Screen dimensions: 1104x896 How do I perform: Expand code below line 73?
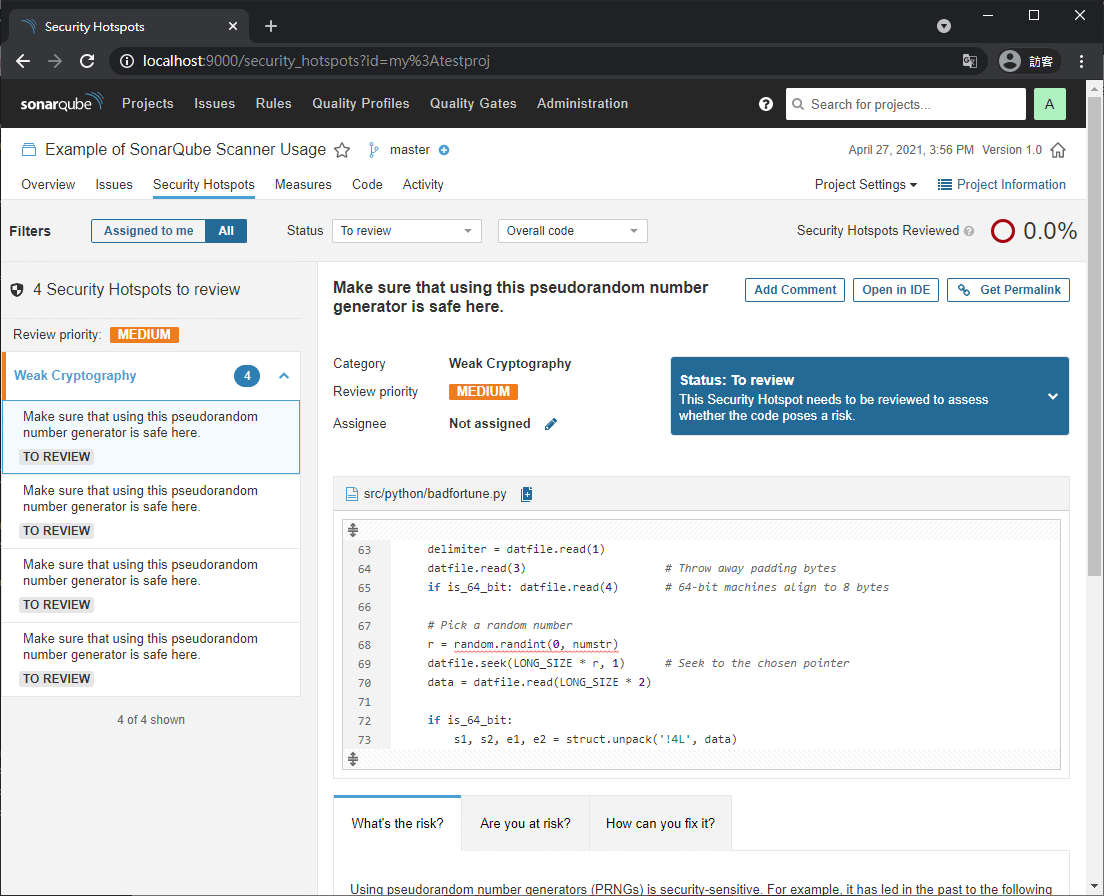pyautogui.click(x=353, y=759)
